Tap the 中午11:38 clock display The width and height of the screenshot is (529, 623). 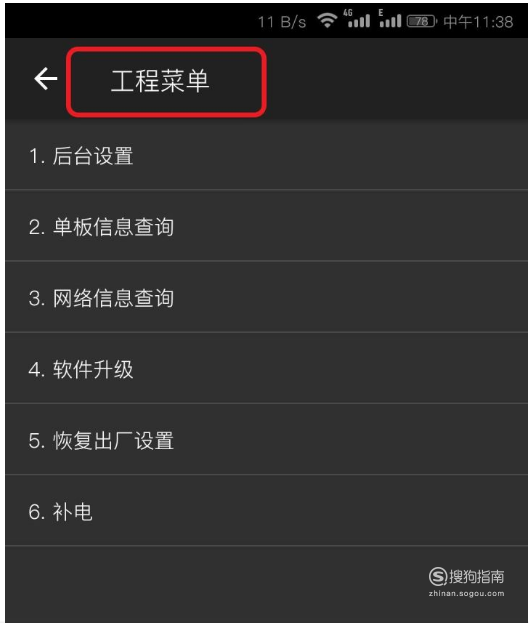click(478, 21)
